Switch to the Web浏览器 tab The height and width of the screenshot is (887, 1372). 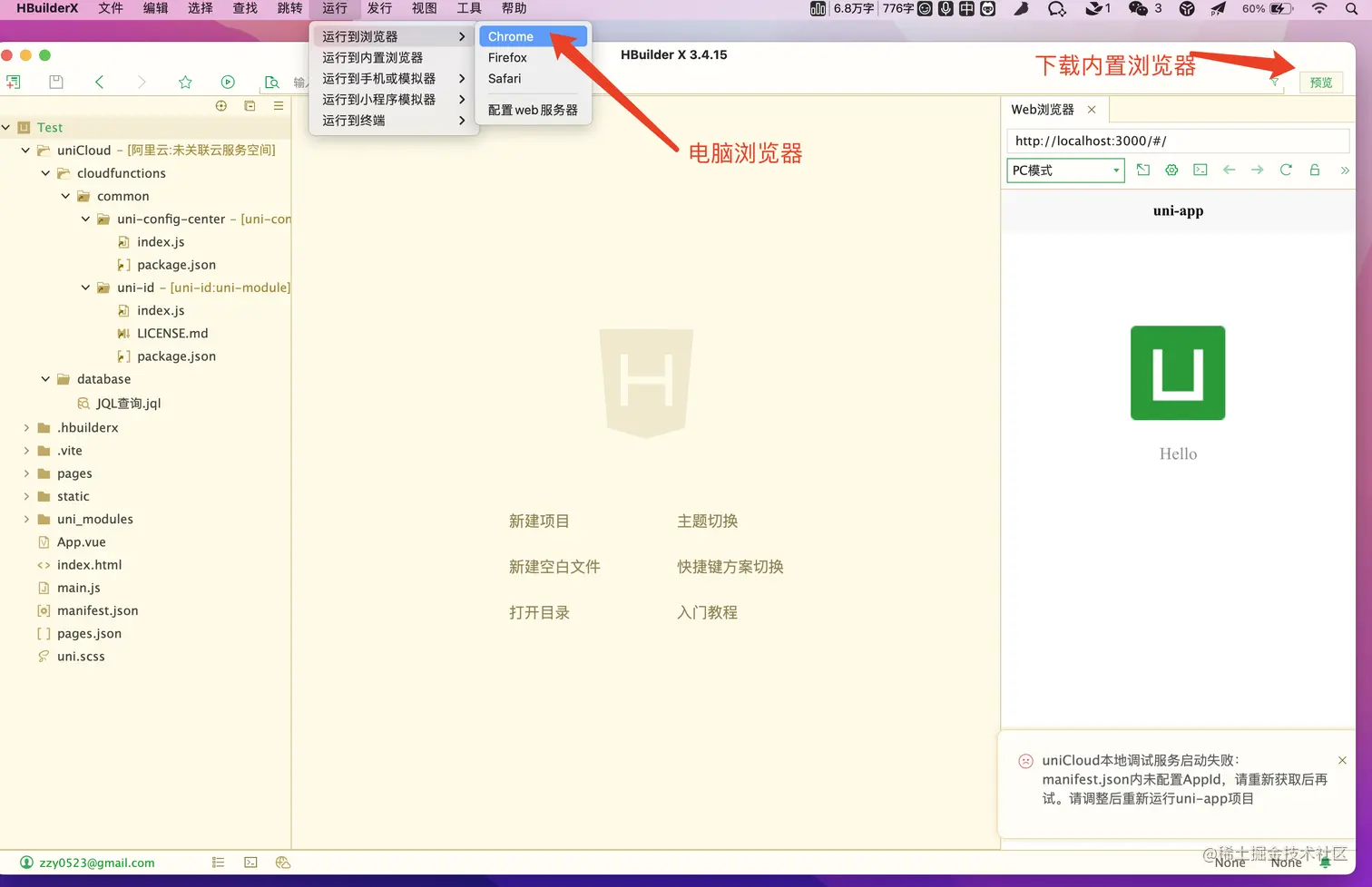click(x=1043, y=109)
